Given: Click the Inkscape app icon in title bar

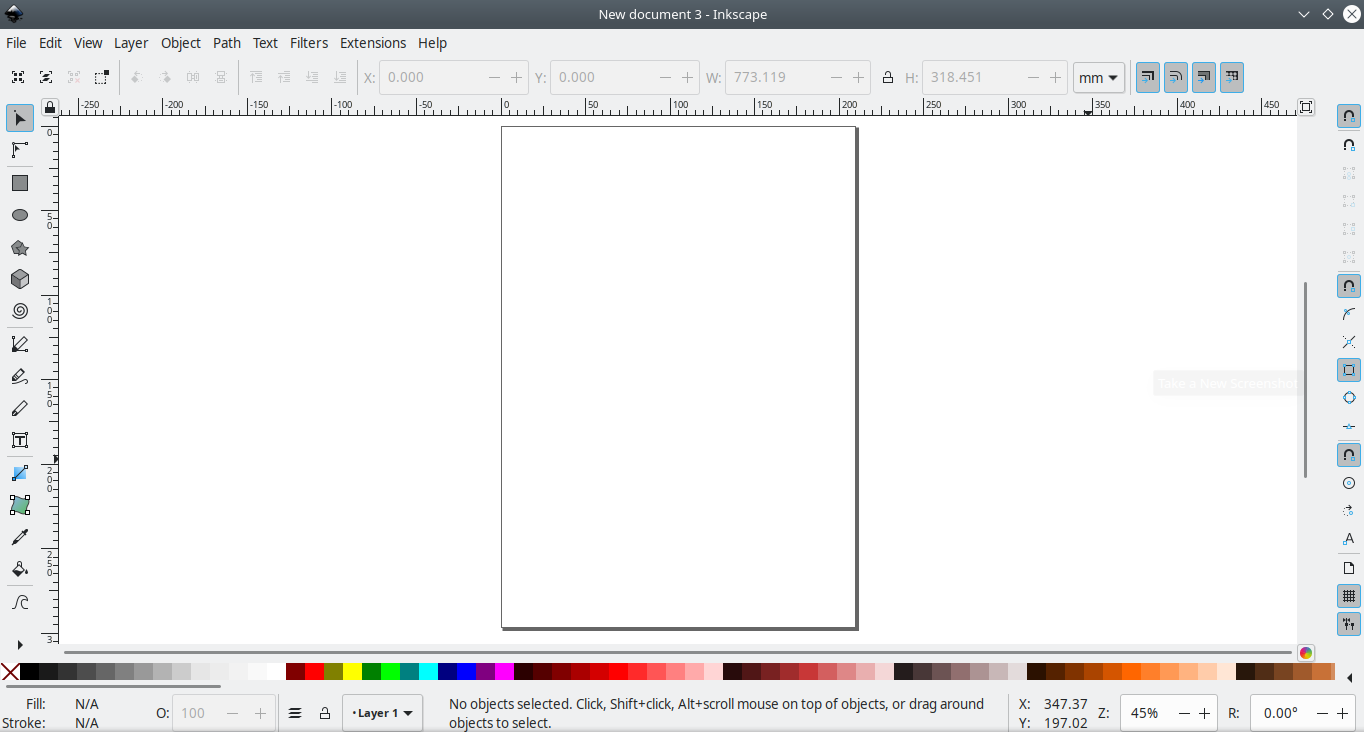Looking at the screenshot, I should 14,14.
